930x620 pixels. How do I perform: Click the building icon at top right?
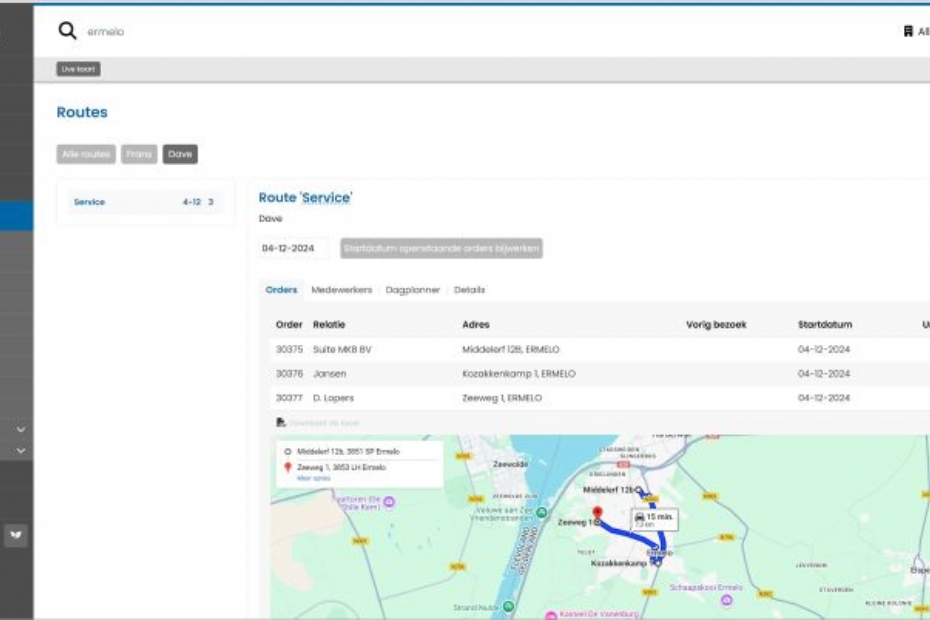click(908, 32)
